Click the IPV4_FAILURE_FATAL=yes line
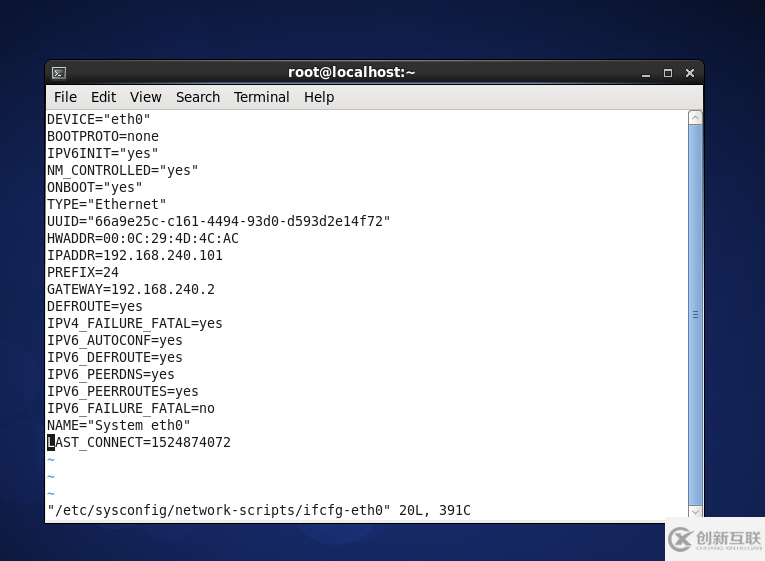The height and width of the screenshot is (561, 765). [135, 323]
